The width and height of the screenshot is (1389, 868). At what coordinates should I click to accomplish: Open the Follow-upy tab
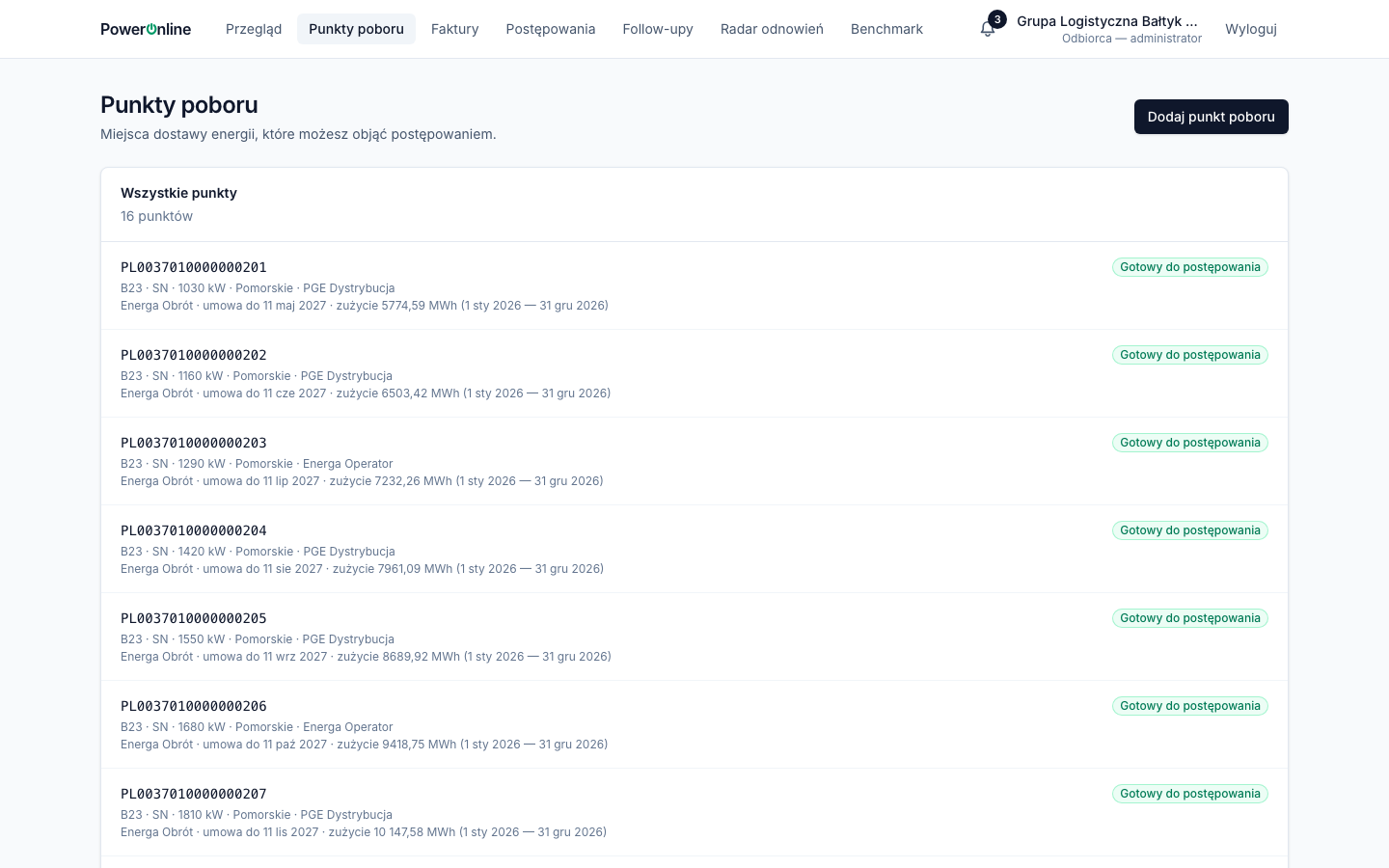[658, 29]
